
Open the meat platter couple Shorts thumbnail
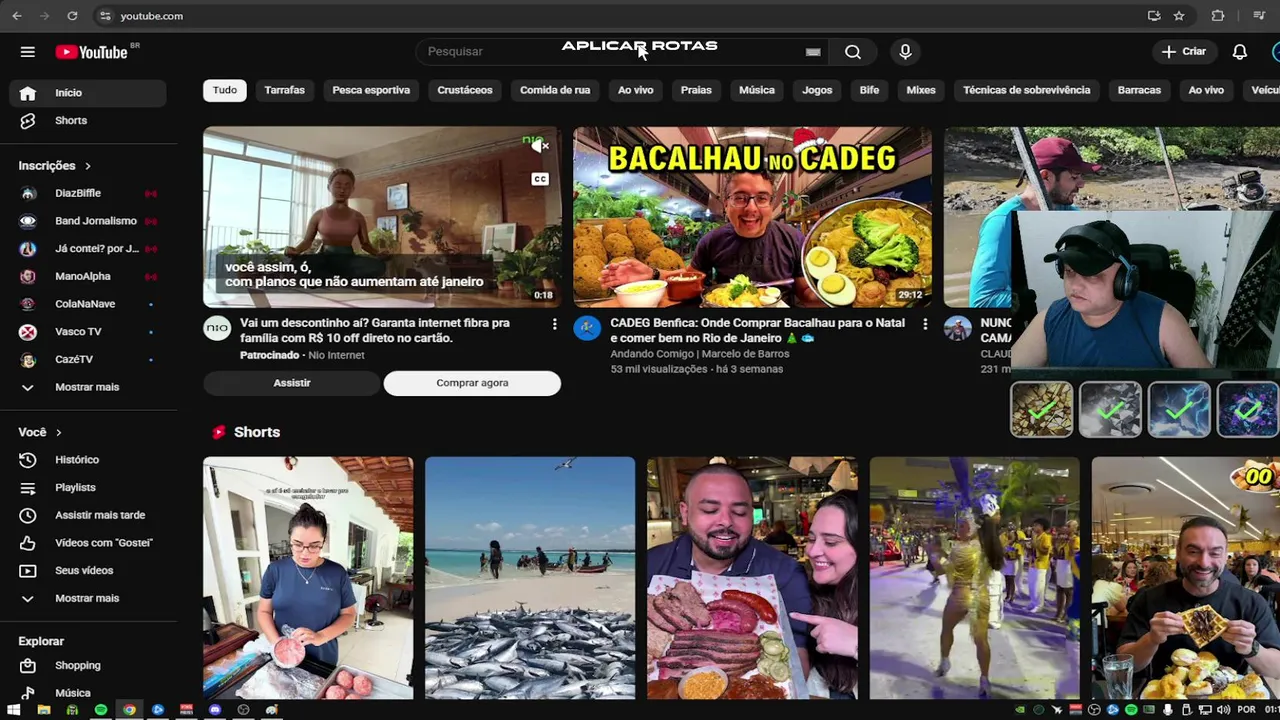(x=752, y=578)
